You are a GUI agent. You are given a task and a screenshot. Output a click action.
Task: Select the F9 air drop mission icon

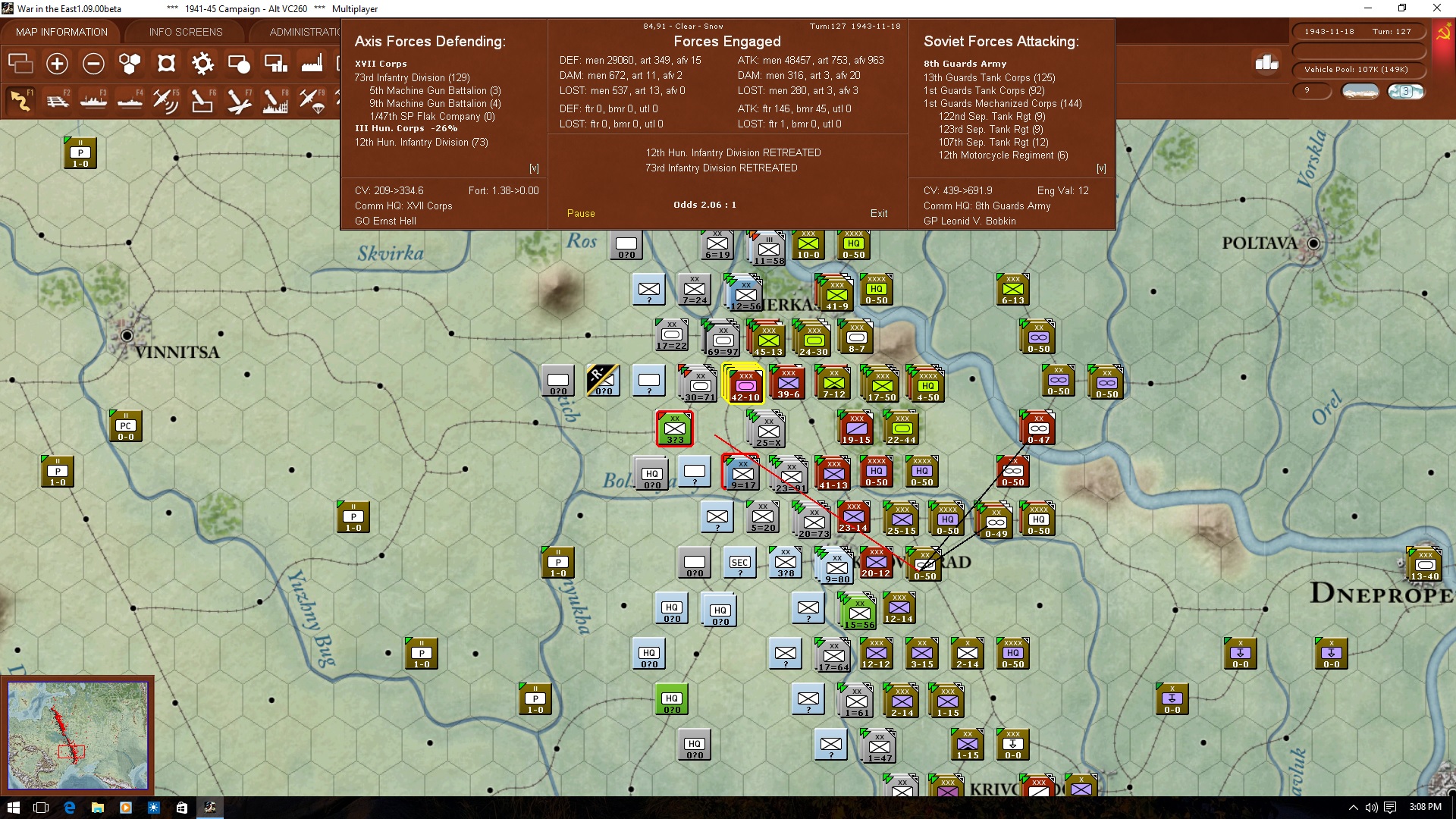(311, 99)
